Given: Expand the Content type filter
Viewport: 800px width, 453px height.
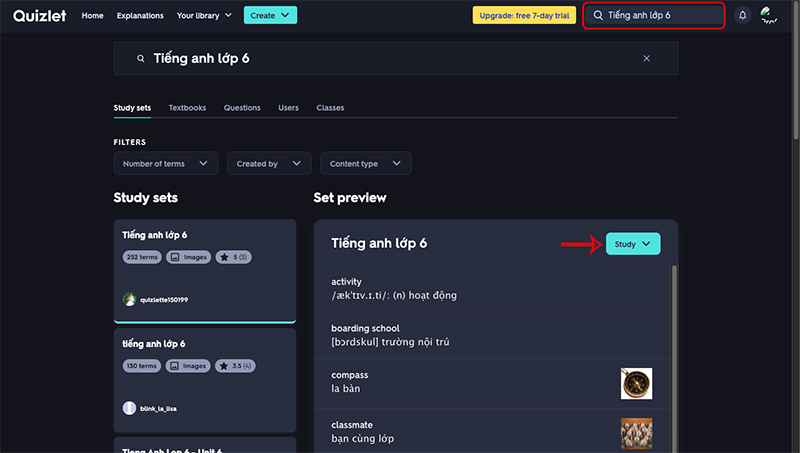Looking at the screenshot, I should pyautogui.click(x=365, y=164).
